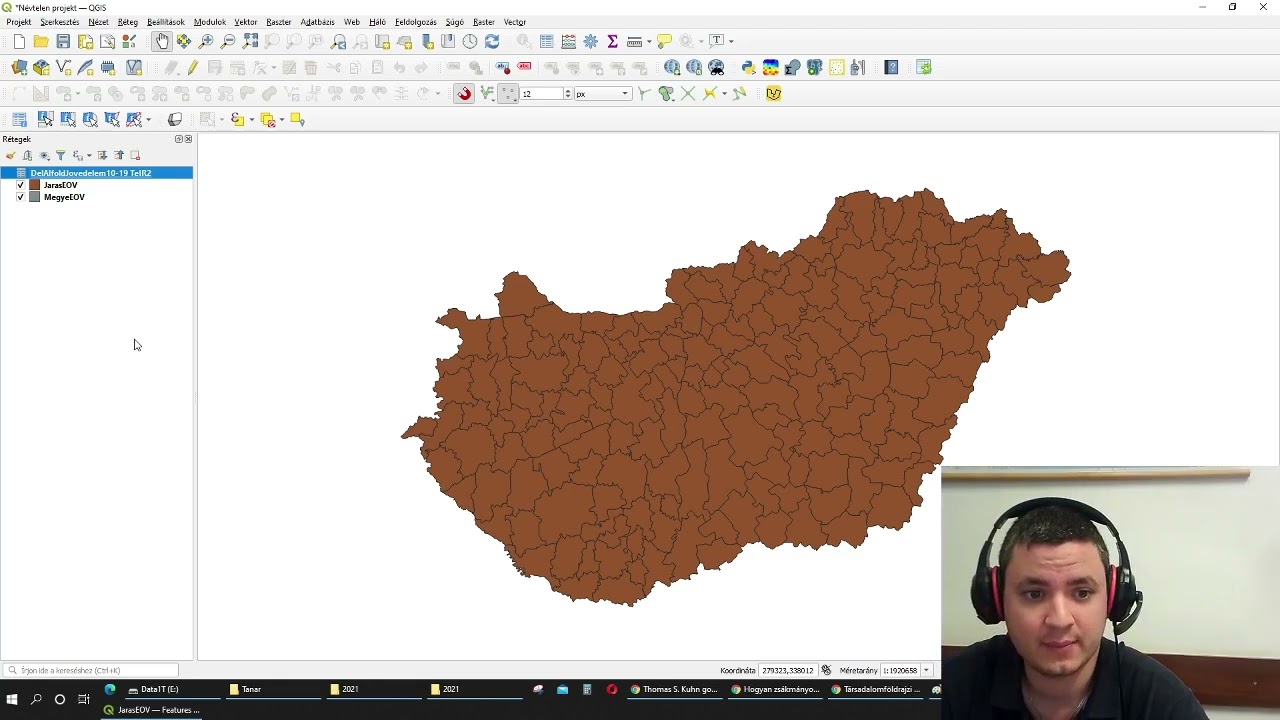Viewport: 1280px width, 720px height.
Task: Open the temporal controller clock icon
Action: (x=470, y=41)
